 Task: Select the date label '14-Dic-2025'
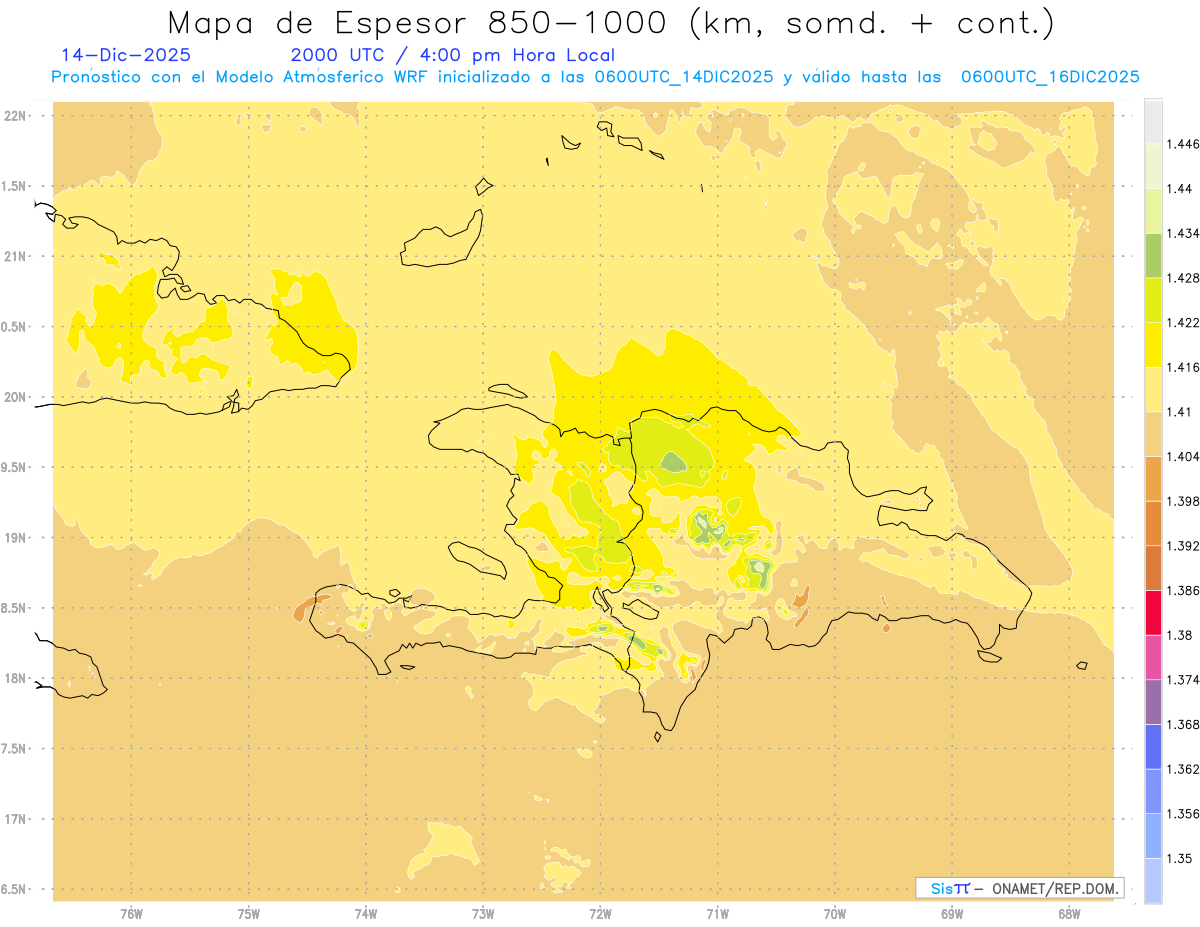(x=126, y=55)
